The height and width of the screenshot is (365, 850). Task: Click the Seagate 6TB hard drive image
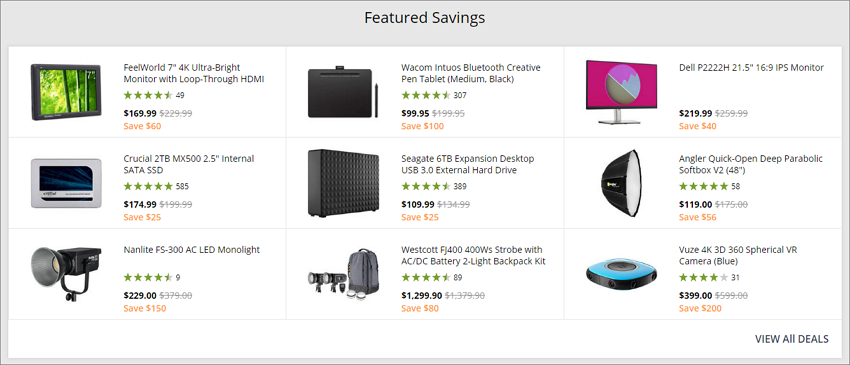343,183
